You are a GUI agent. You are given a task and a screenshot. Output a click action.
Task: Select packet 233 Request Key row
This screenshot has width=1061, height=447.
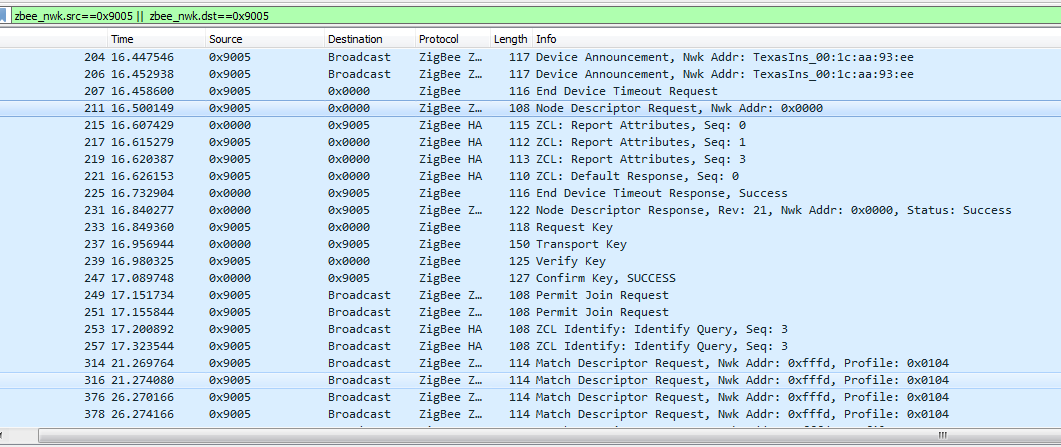click(530, 227)
